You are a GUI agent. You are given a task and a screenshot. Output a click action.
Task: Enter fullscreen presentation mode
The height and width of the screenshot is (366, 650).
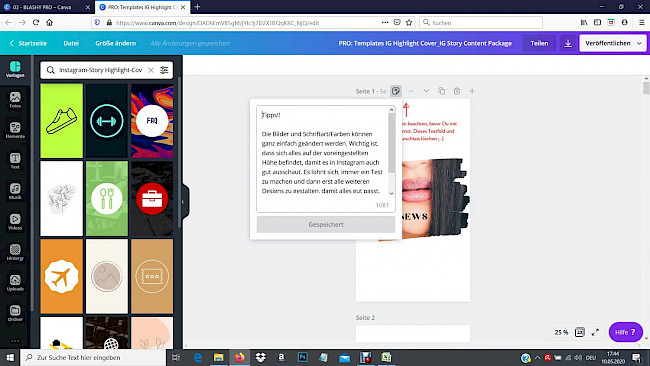[x=596, y=332]
